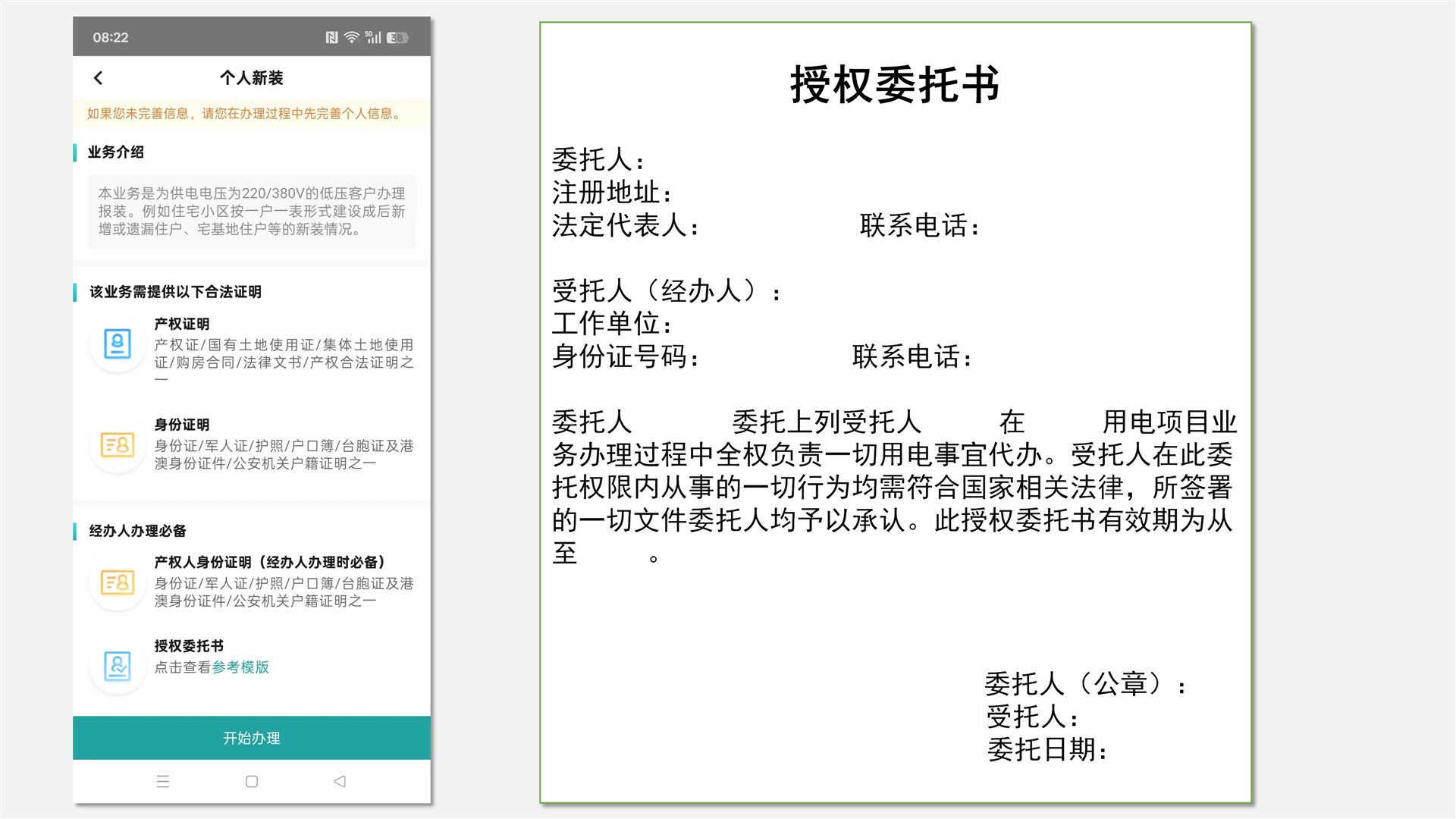The height and width of the screenshot is (819, 1456).
Task: Tap the battery indicator showing 38
Action: (395, 37)
